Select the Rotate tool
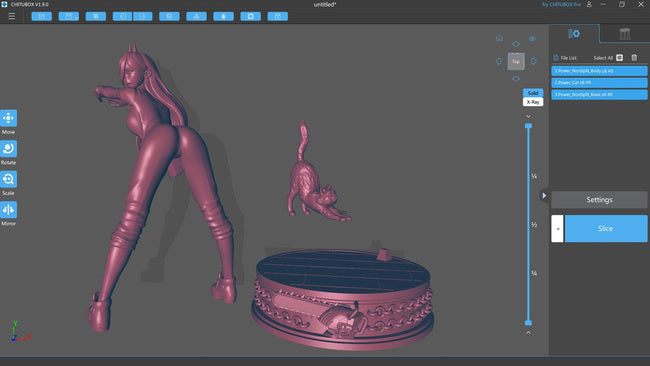 tap(8, 149)
